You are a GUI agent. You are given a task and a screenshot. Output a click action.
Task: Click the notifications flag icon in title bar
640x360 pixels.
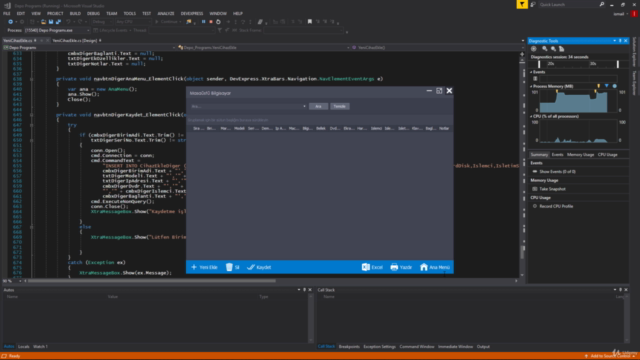[522, 4]
